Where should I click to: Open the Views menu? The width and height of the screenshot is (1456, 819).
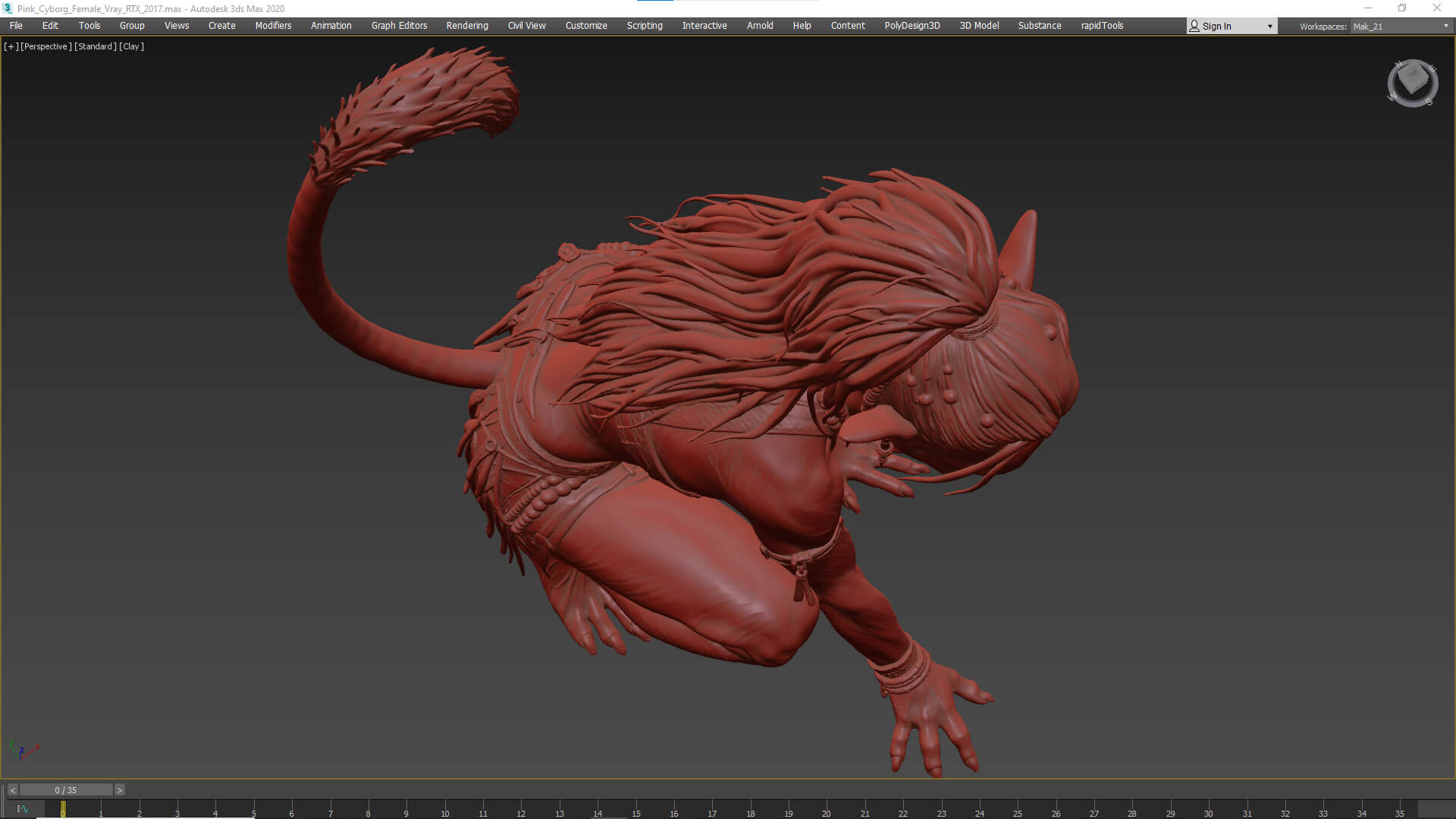pyautogui.click(x=177, y=26)
